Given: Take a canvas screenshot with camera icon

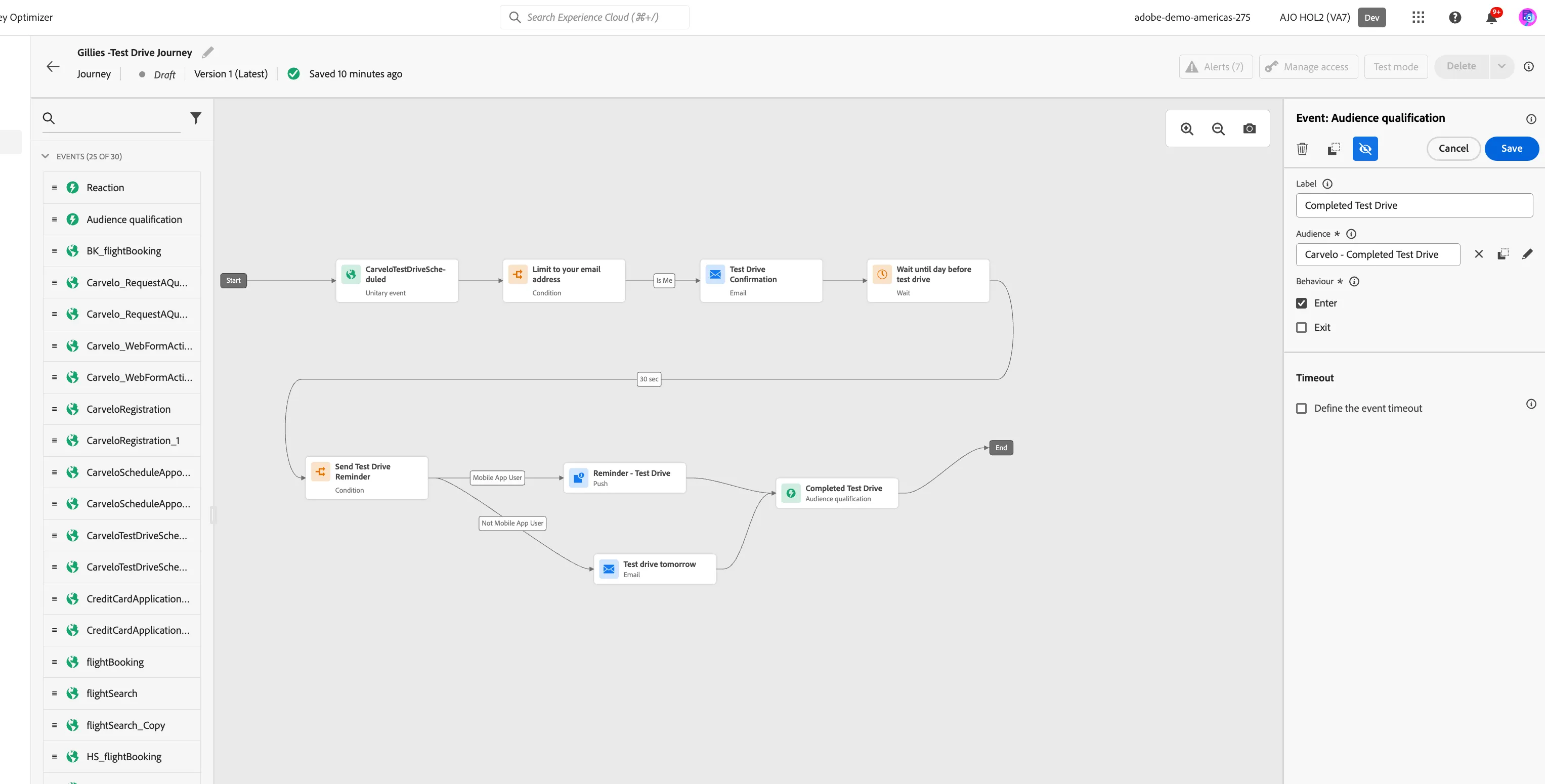Looking at the screenshot, I should click(1250, 129).
